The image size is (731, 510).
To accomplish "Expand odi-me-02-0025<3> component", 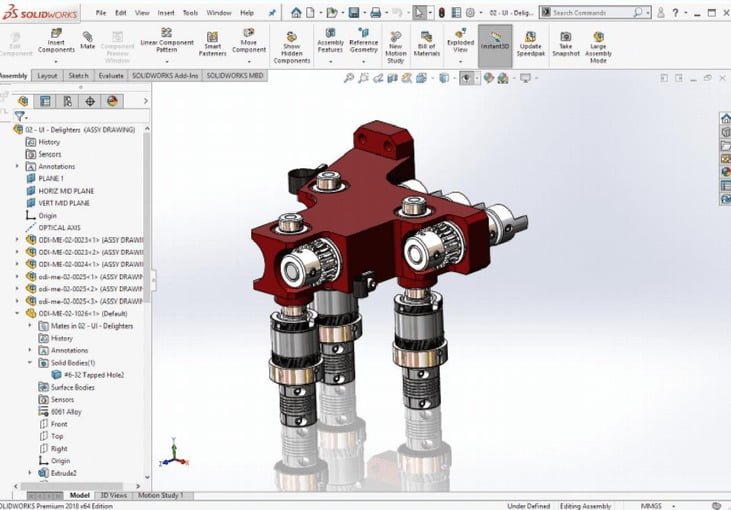I will pyautogui.click(x=17, y=301).
